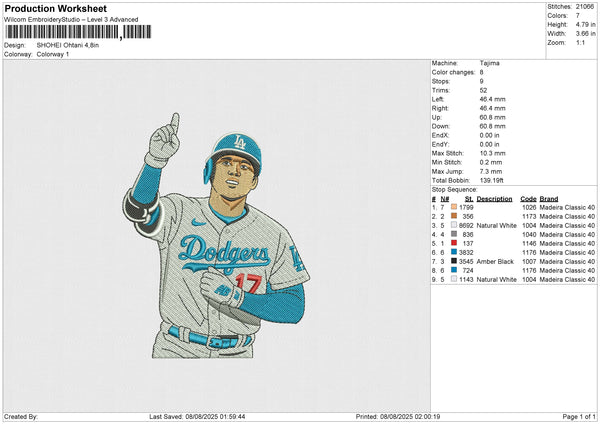Click the Machine value Tajima
This screenshot has height=424, width=600.
tap(489, 63)
